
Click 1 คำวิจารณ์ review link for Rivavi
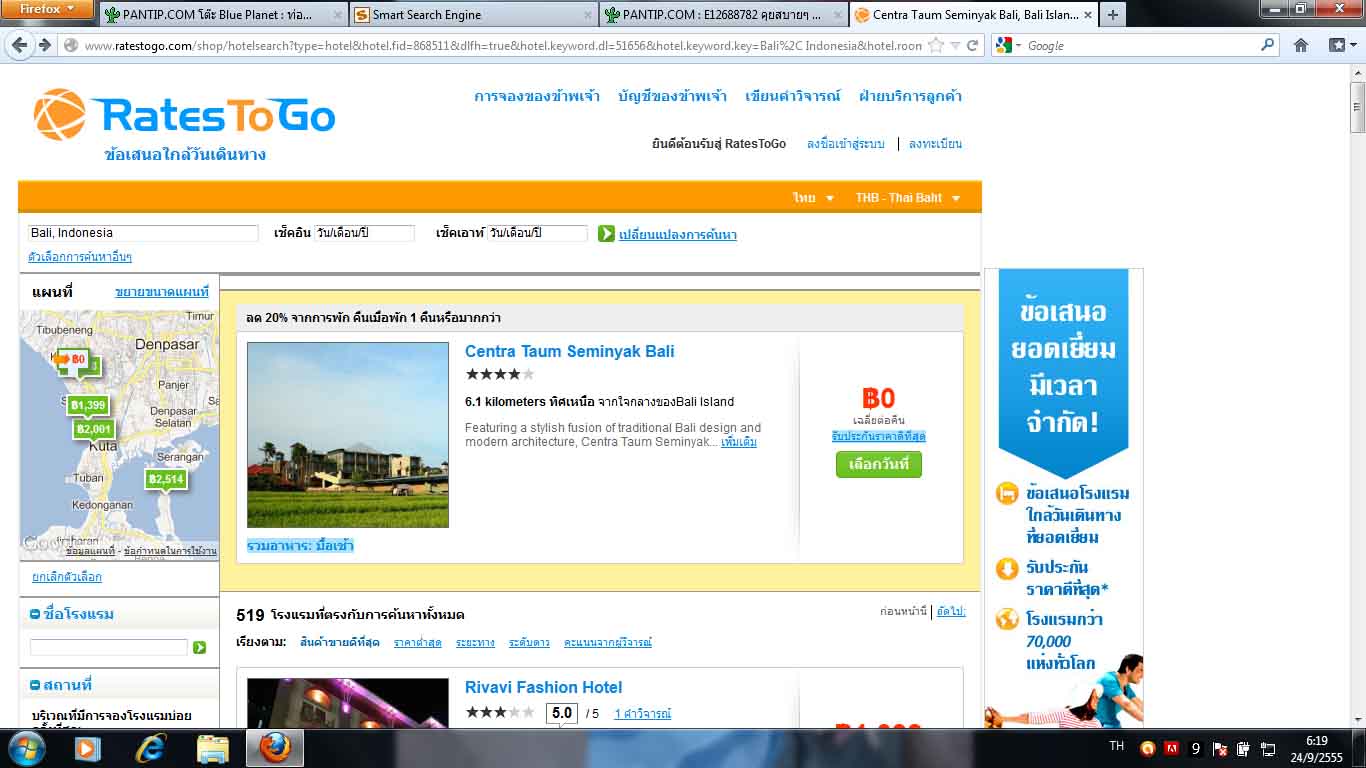click(643, 714)
